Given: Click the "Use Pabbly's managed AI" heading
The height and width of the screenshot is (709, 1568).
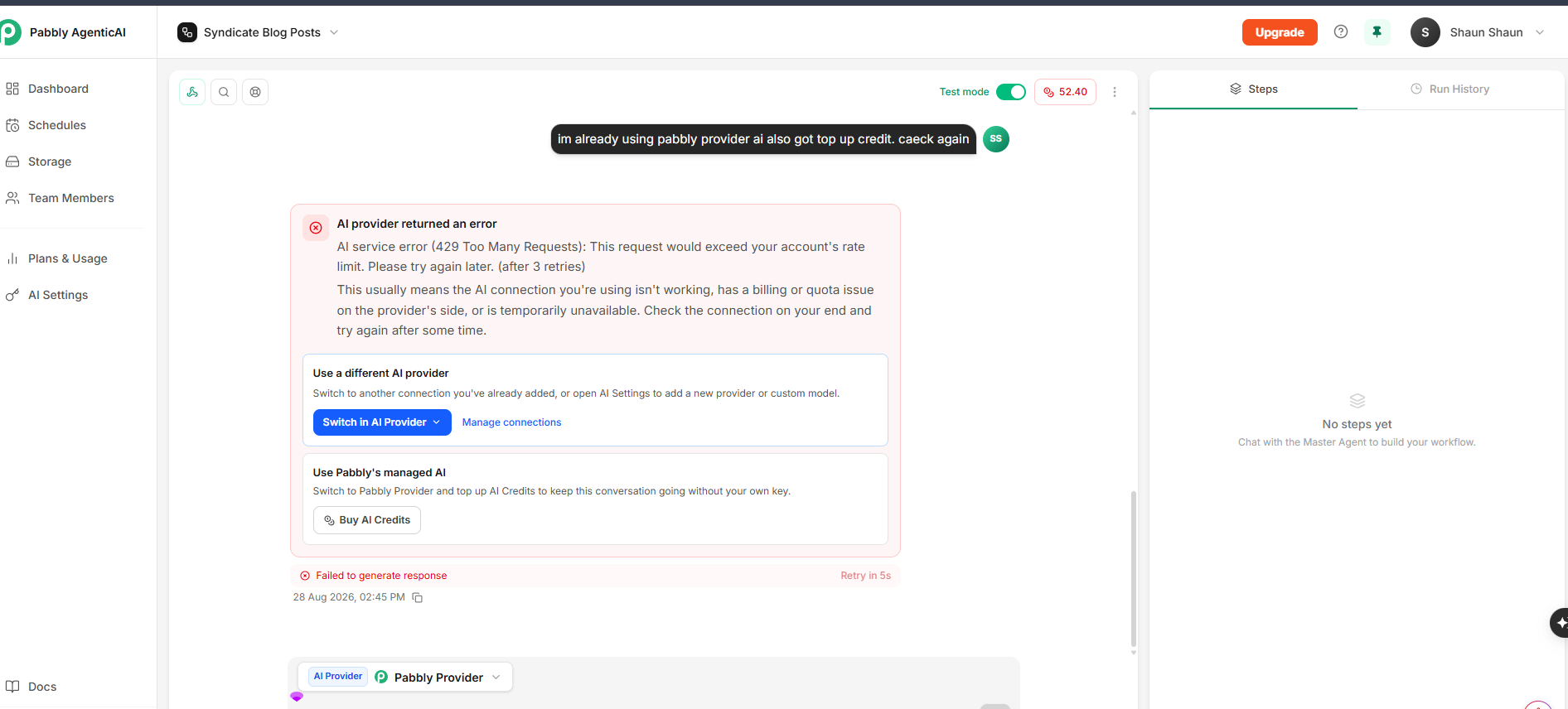Looking at the screenshot, I should pos(379,473).
